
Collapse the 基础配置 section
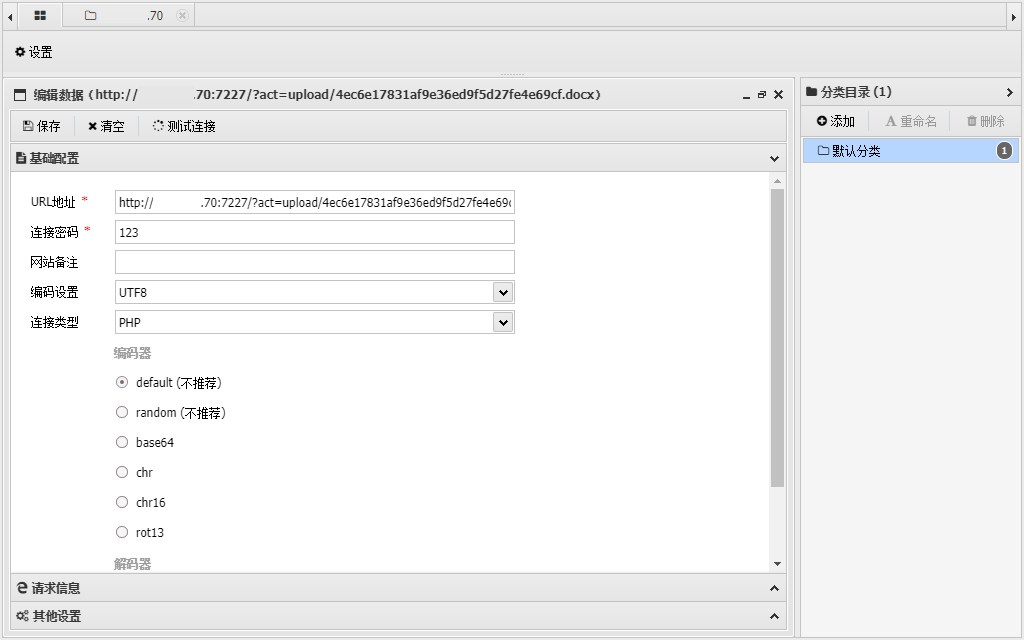(x=774, y=158)
